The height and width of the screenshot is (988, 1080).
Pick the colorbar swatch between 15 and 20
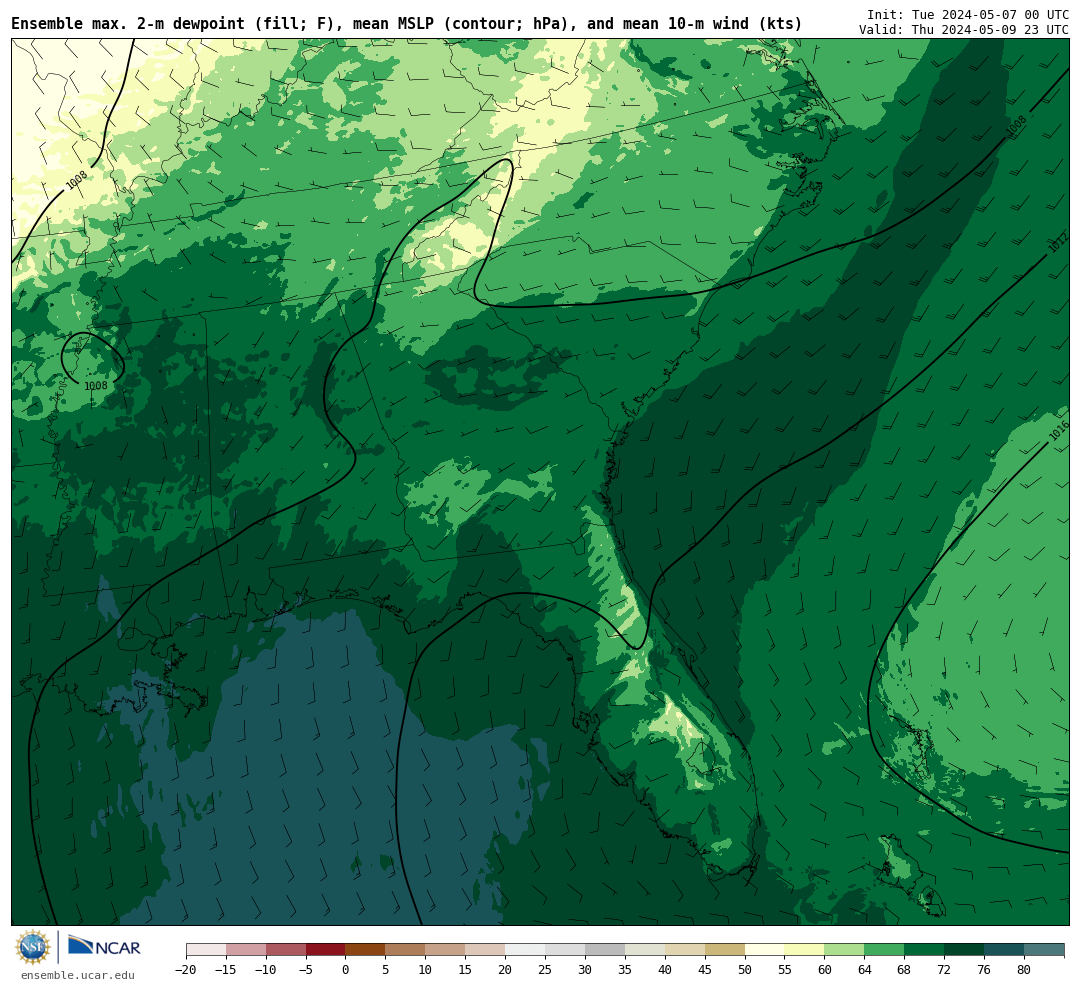[x=485, y=950]
